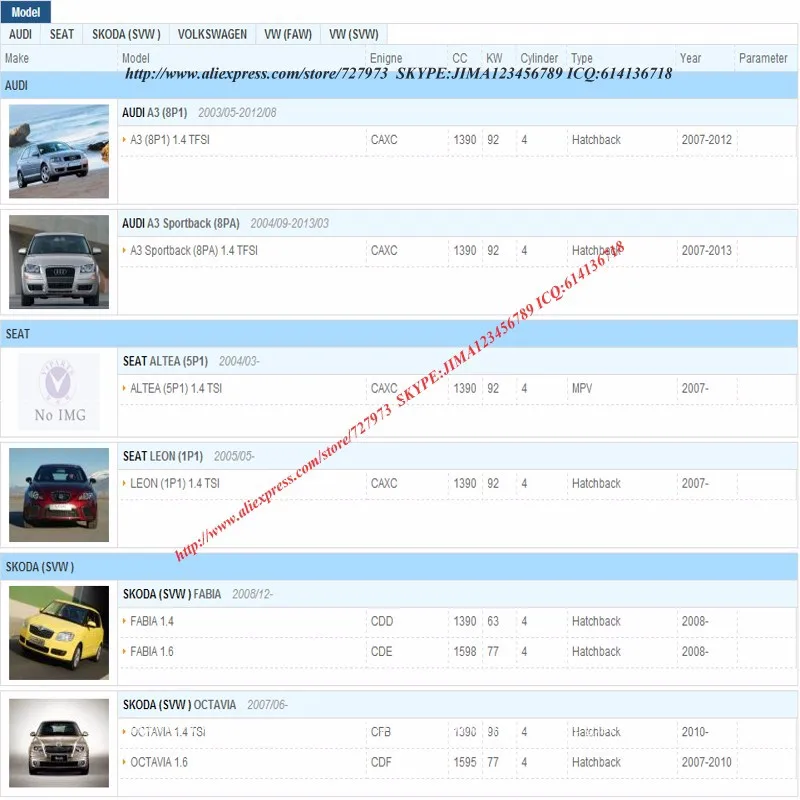Screen dimensions: 800x800
Task: Open the OCTAVIA 1.4 TSI entry
Action: pyautogui.click(x=168, y=732)
